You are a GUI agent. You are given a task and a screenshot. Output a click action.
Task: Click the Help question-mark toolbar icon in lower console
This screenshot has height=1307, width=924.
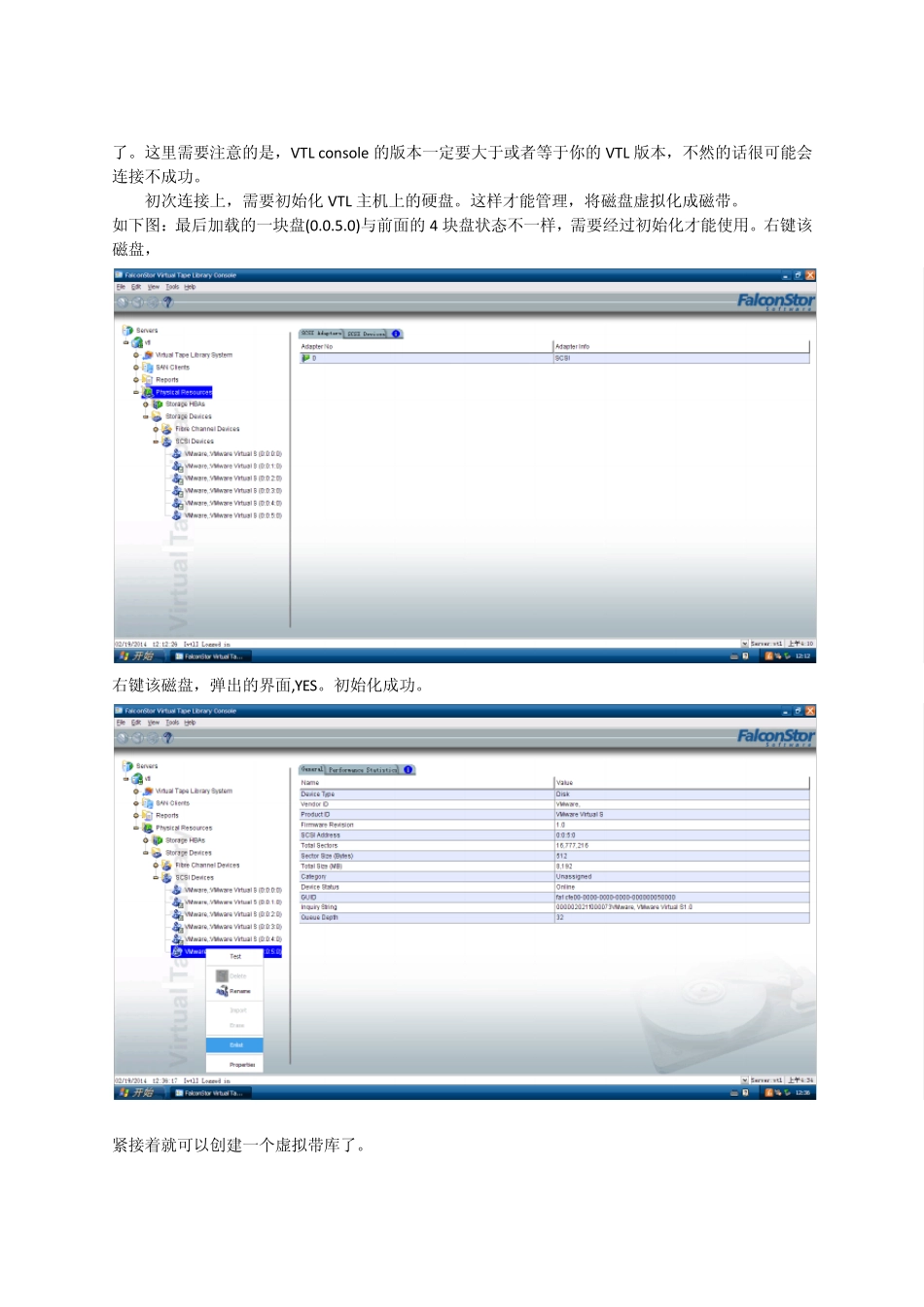tap(167, 738)
